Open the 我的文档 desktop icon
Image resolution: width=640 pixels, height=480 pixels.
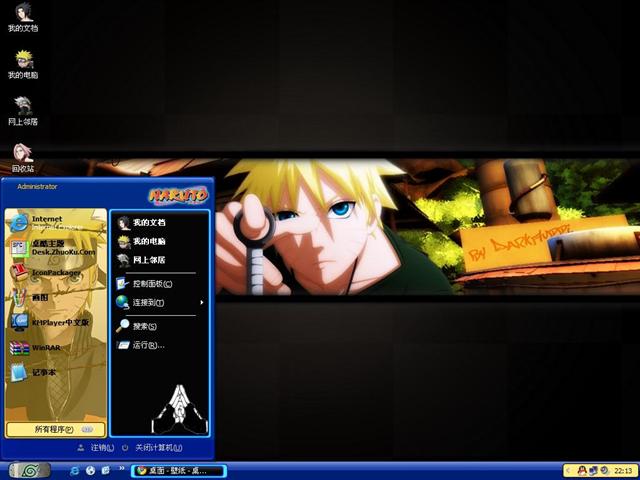click(x=23, y=17)
